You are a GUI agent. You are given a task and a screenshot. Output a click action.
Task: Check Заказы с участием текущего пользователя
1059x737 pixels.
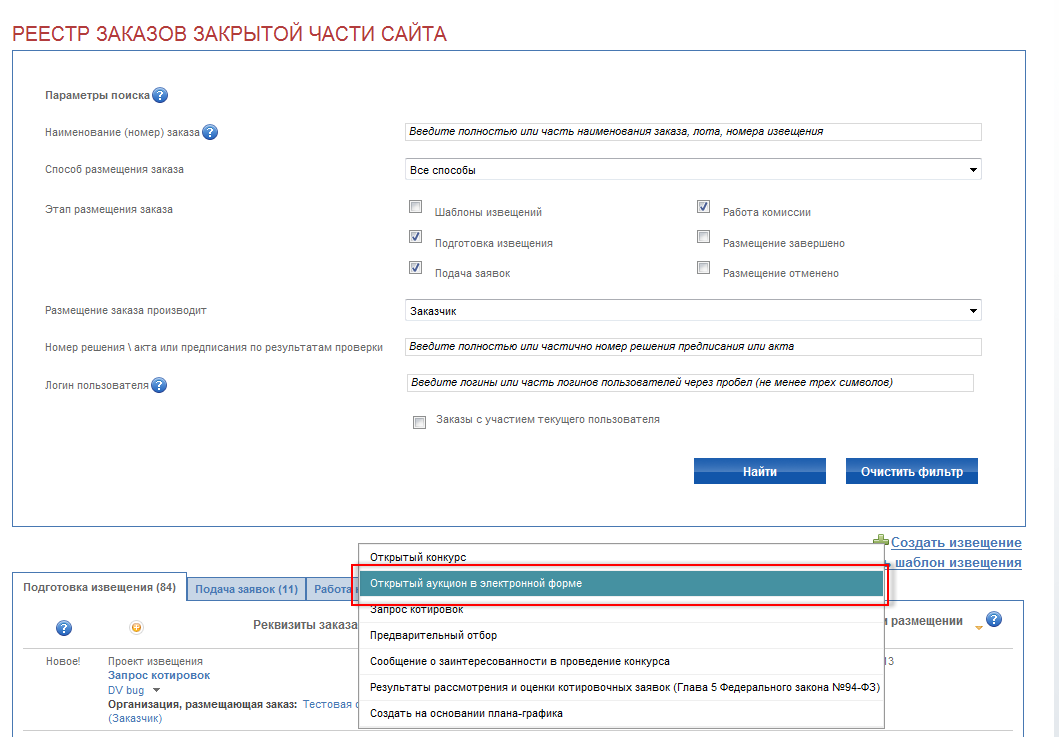pyautogui.click(x=419, y=422)
